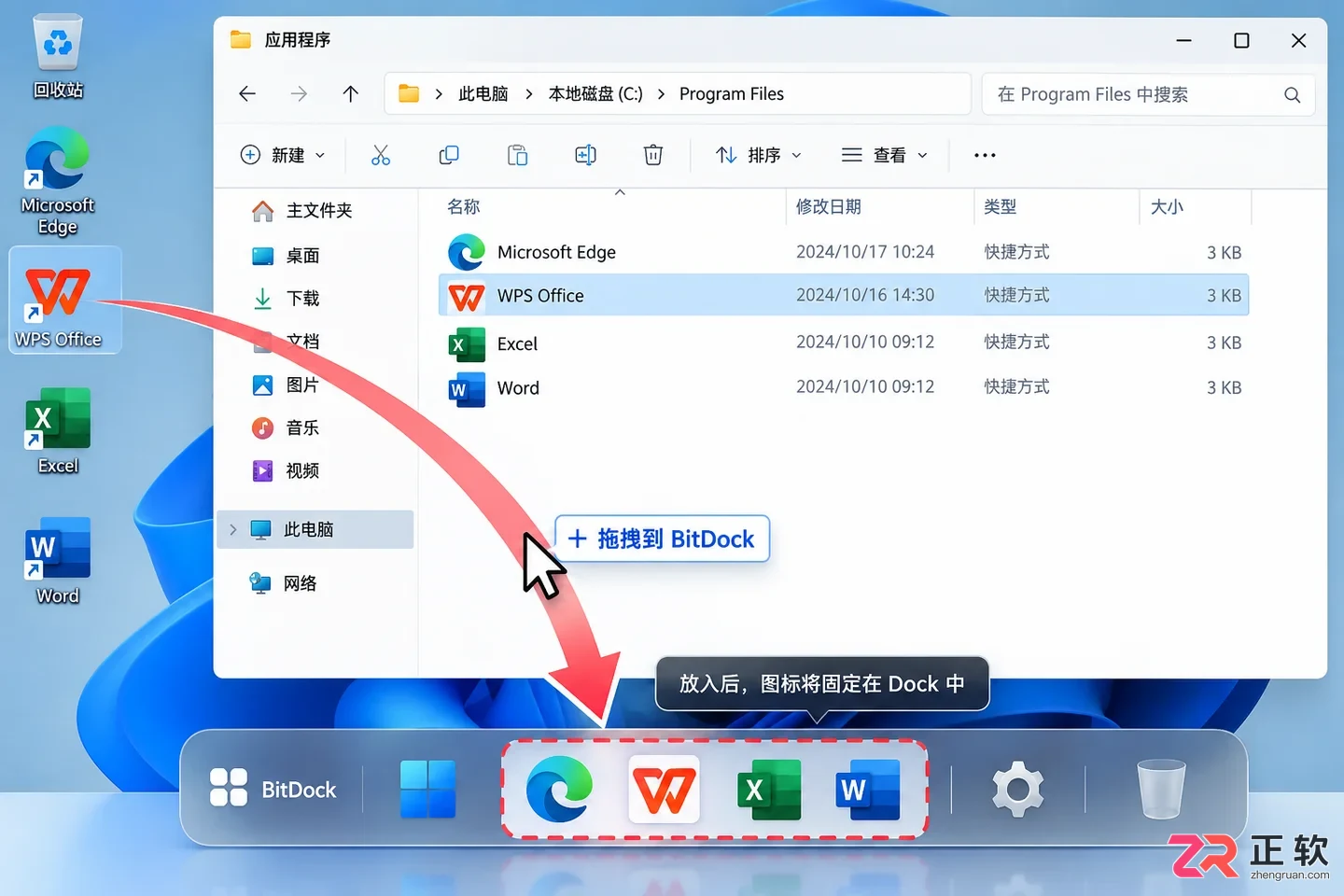
Task: Navigate up one folder level
Action: click(x=351, y=93)
